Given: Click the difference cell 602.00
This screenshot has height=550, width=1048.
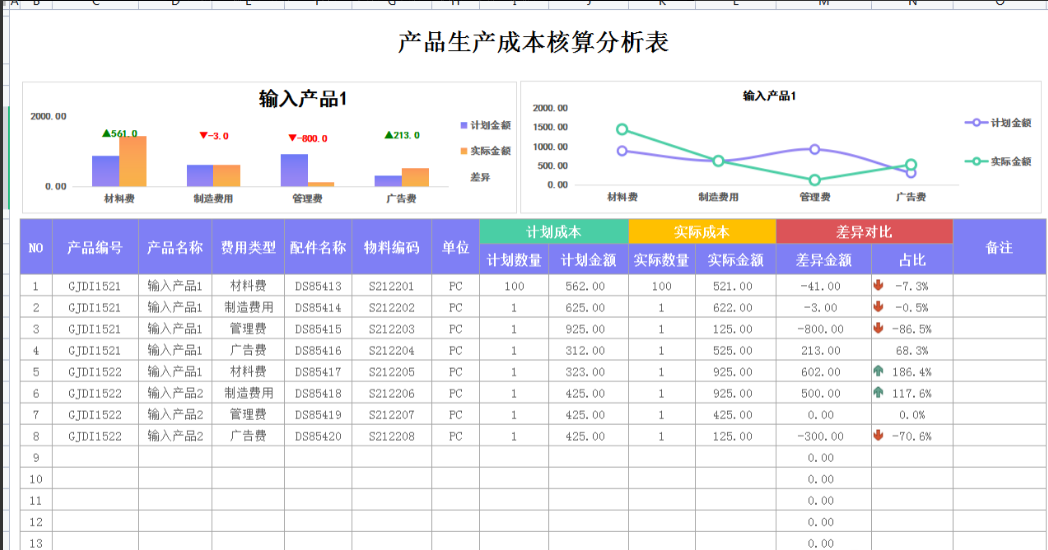Looking at the screenshot, I should tap(823, 372).
